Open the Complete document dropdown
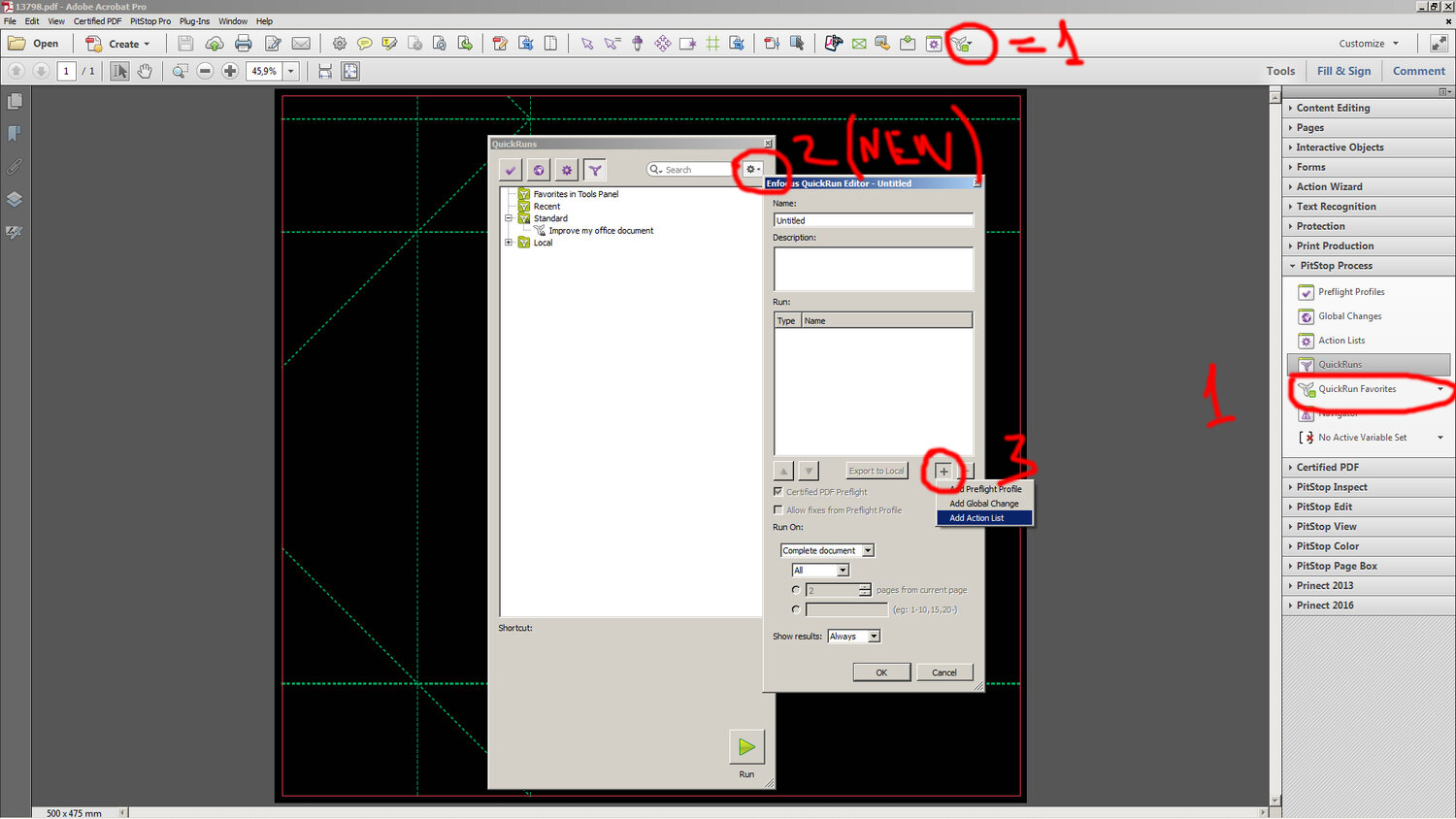1456x819 pixels. (x=827, y=550)
